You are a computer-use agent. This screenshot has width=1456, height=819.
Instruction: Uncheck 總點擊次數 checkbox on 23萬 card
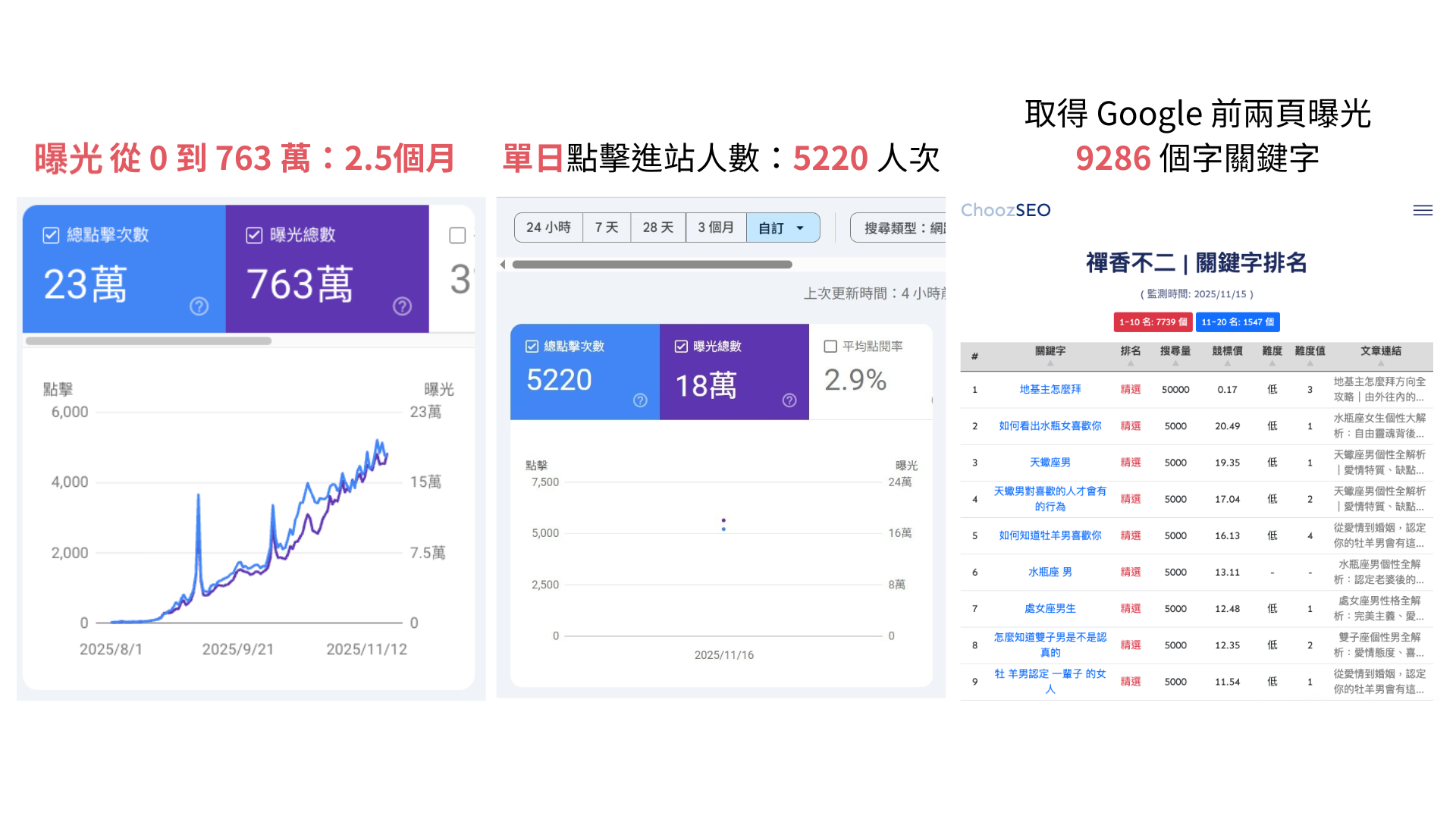click(51, 235)
